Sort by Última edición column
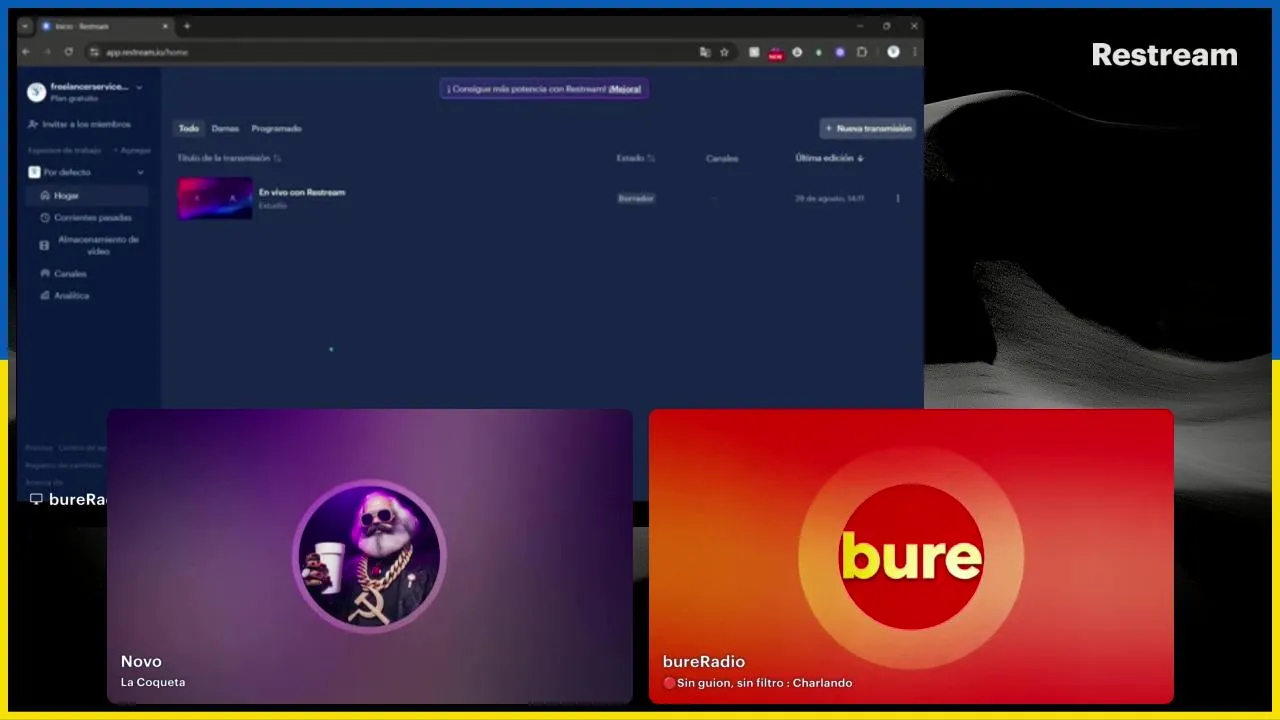The width and height of the screenshot is (1280, 720). 830,158
